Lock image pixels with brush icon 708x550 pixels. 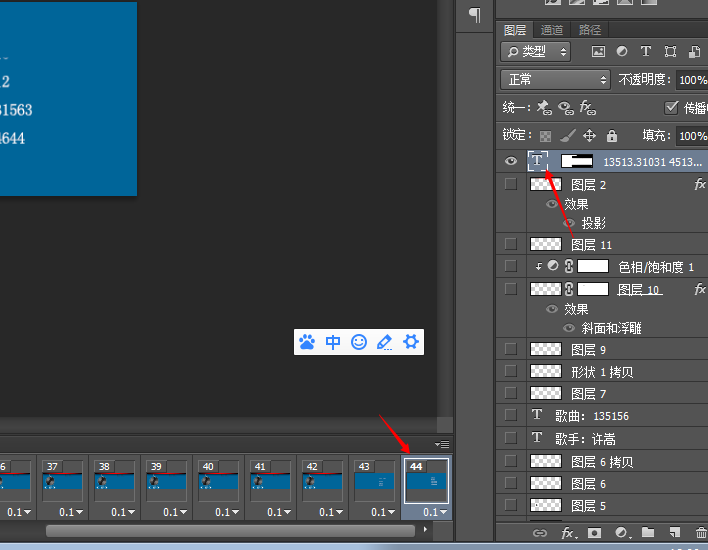click(568, 135)
